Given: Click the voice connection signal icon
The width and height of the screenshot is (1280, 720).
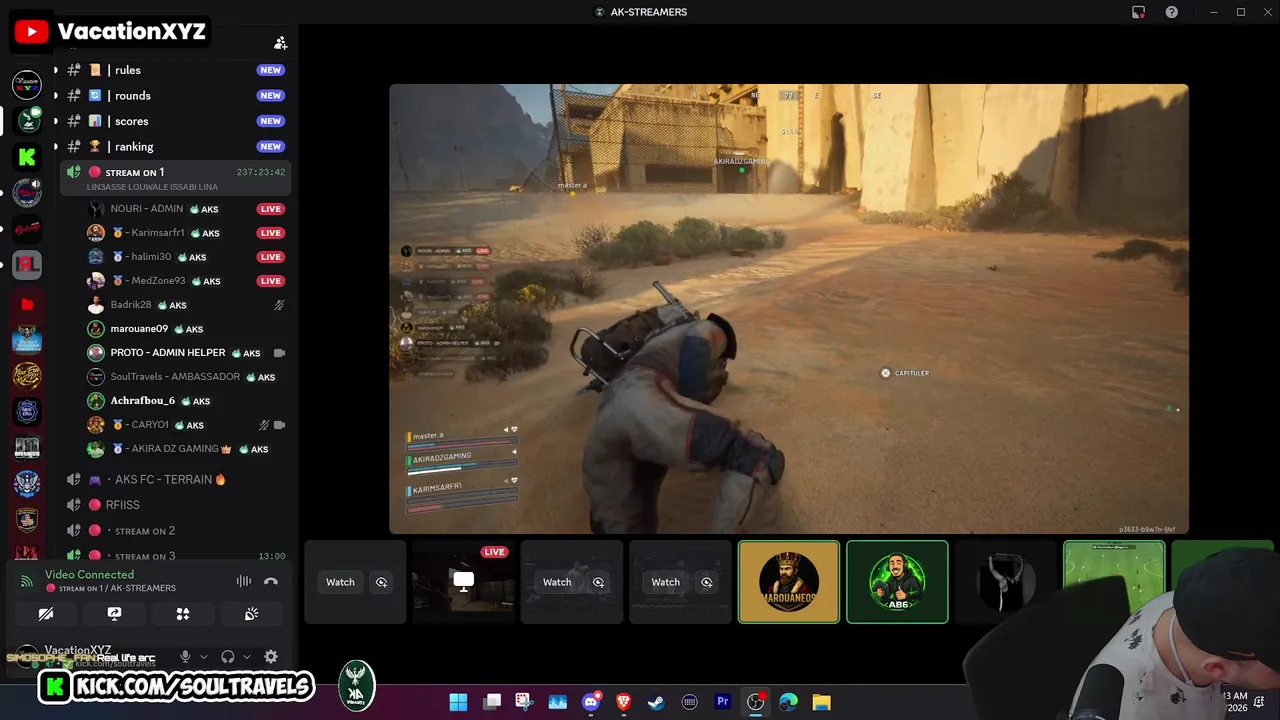Looking at the screenshot, I should click(x=27, y=581).
